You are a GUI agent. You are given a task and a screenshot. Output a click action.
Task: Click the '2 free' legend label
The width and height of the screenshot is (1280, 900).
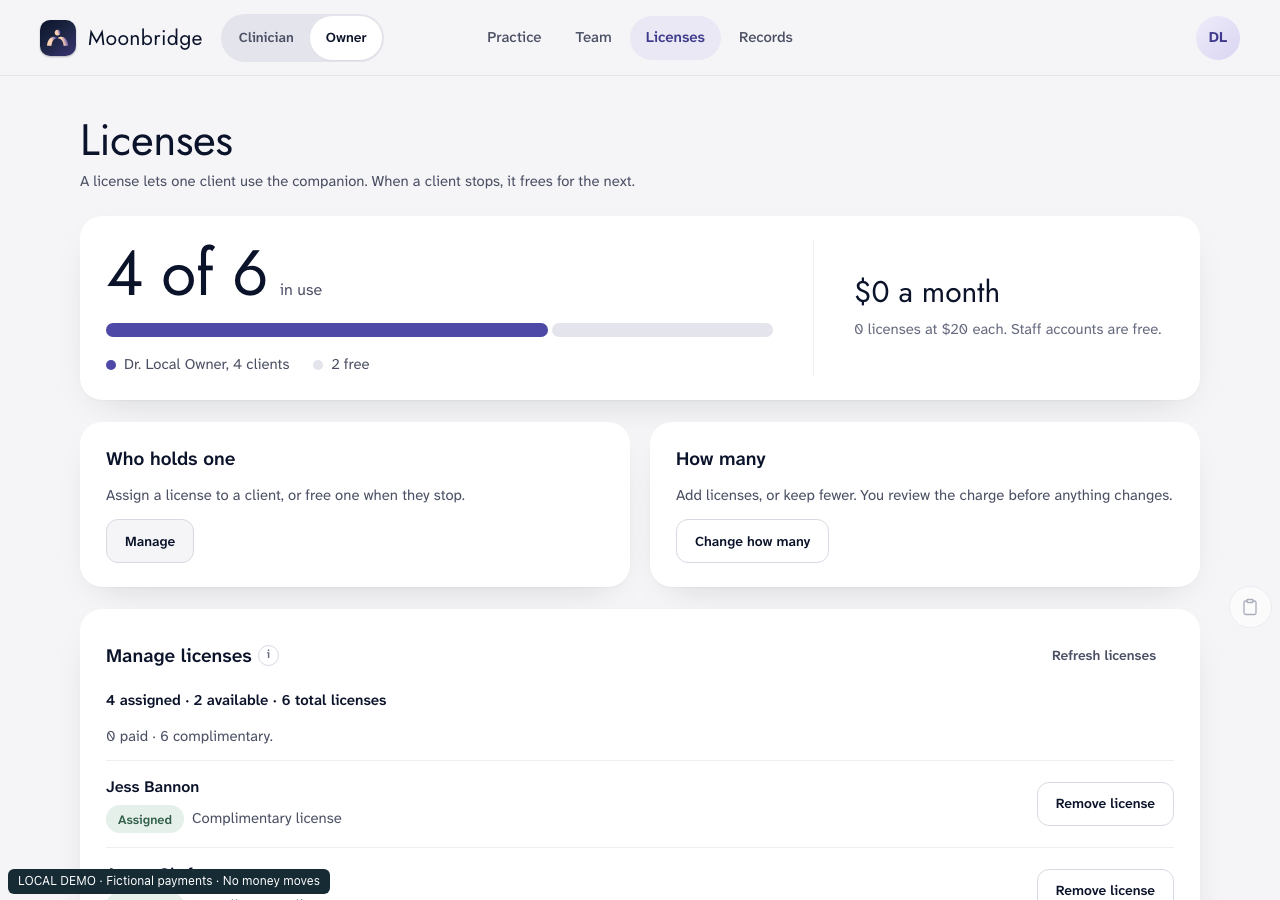point(350,365)
